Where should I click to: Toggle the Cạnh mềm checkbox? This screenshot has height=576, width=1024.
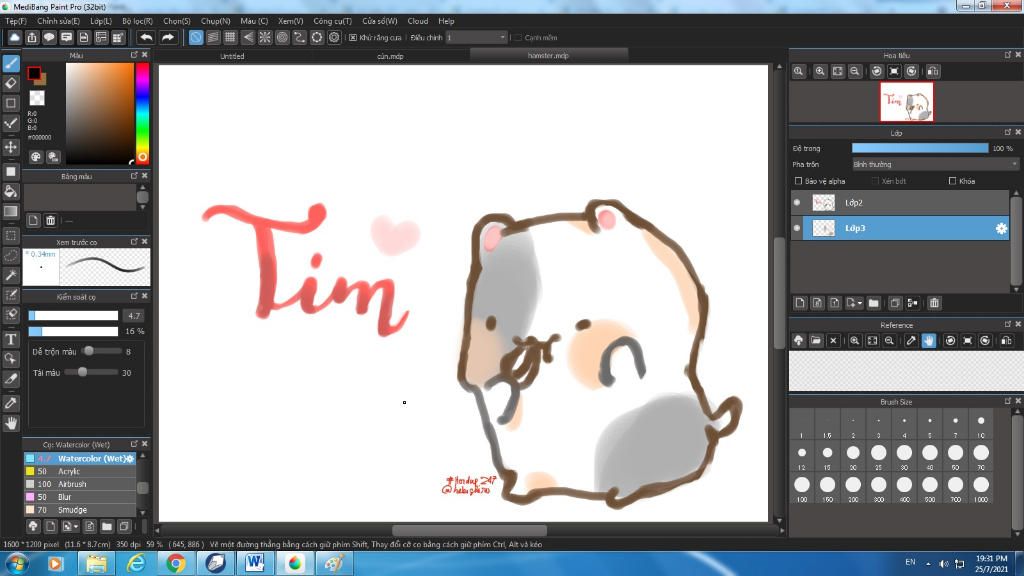517,38
